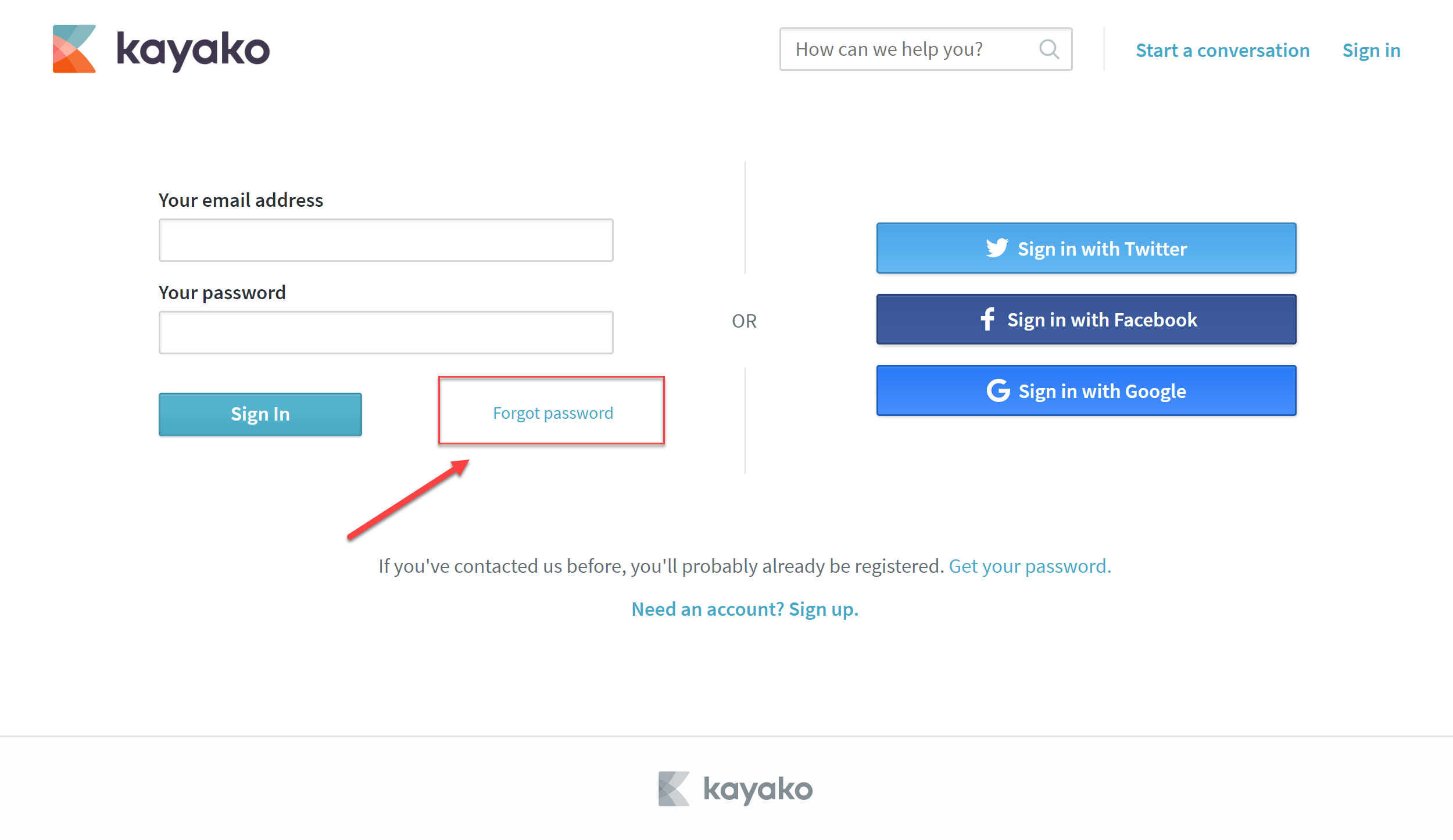Click the gray Kayako wordmark in the footer

(758, 789)
